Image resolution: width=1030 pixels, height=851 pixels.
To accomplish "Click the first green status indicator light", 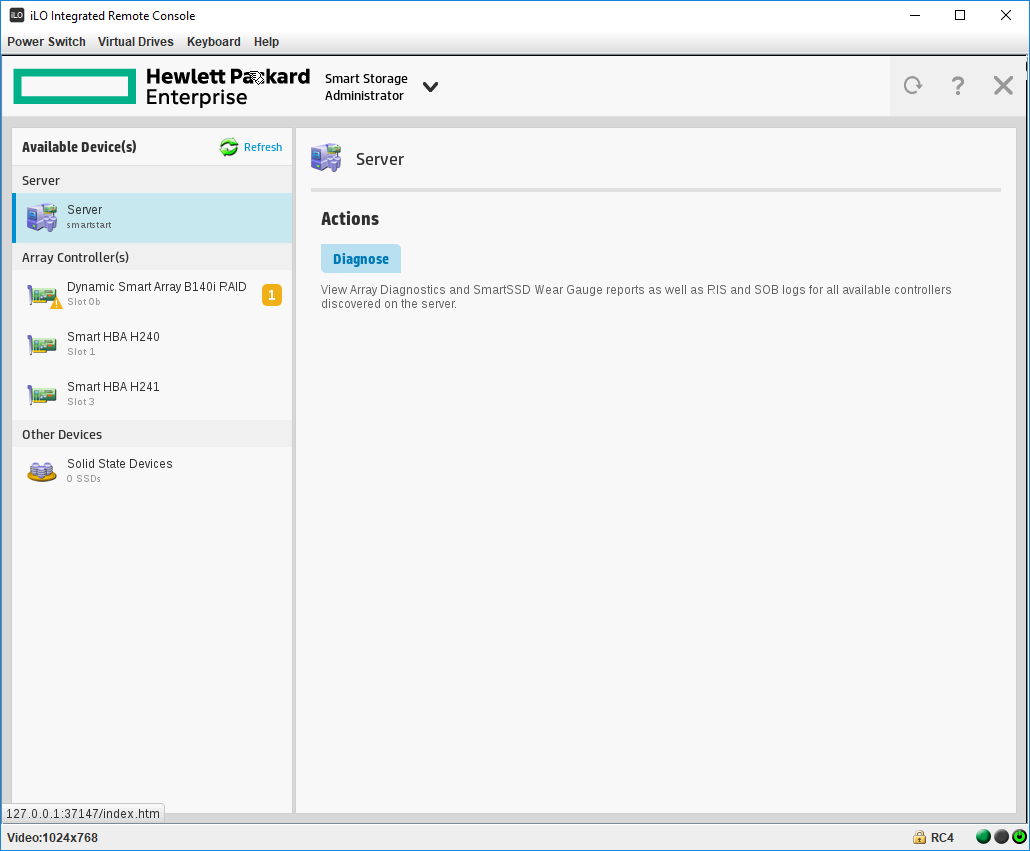I will click(983, 837).
